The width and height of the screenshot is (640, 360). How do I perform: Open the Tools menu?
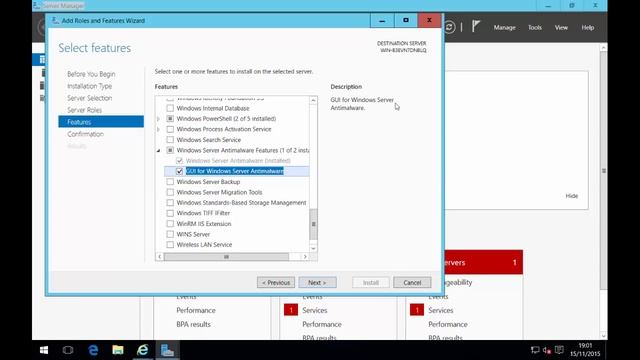(x=535, y=27)
